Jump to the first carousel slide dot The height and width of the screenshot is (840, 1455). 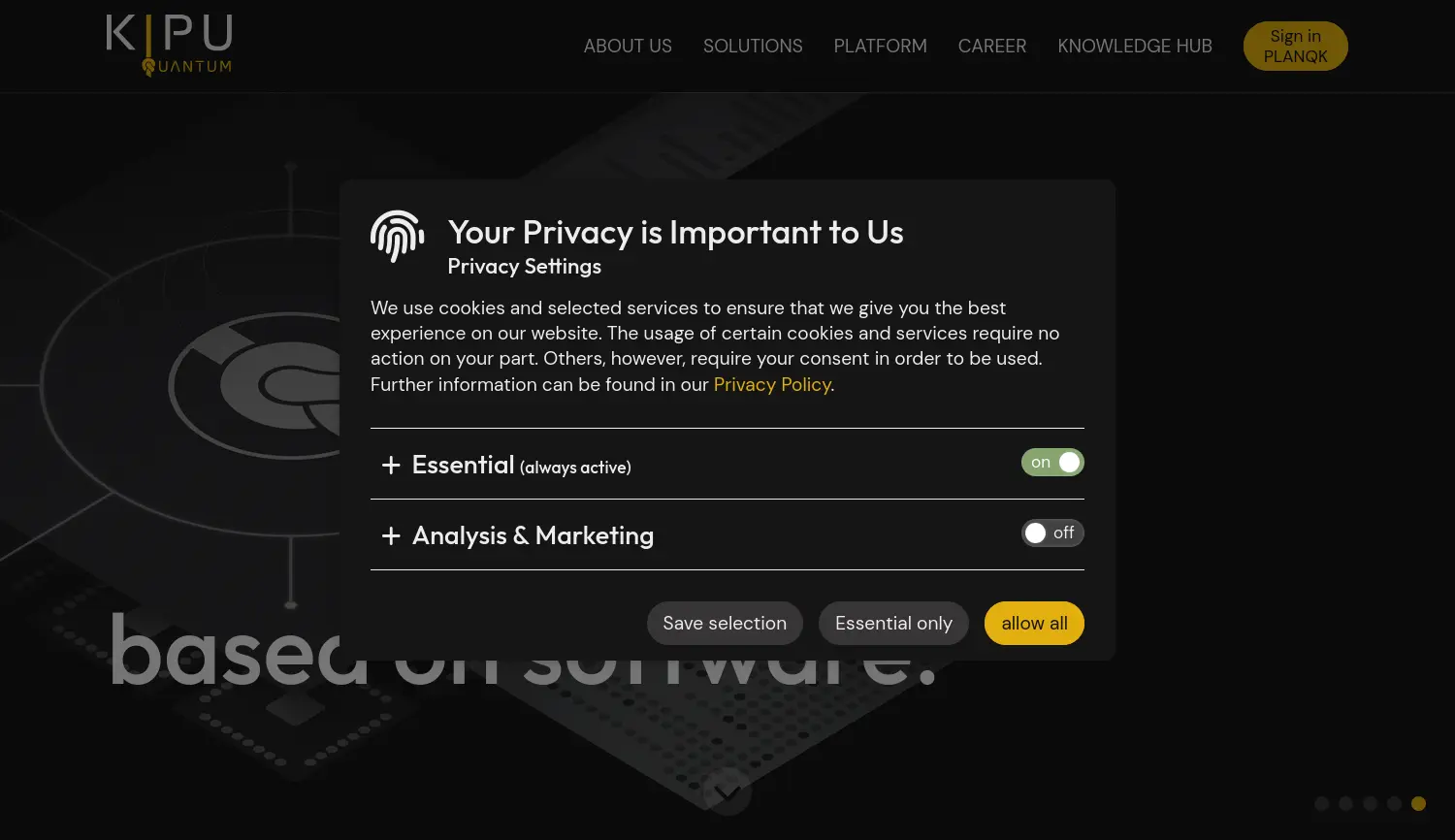[x=1321, y=803]
